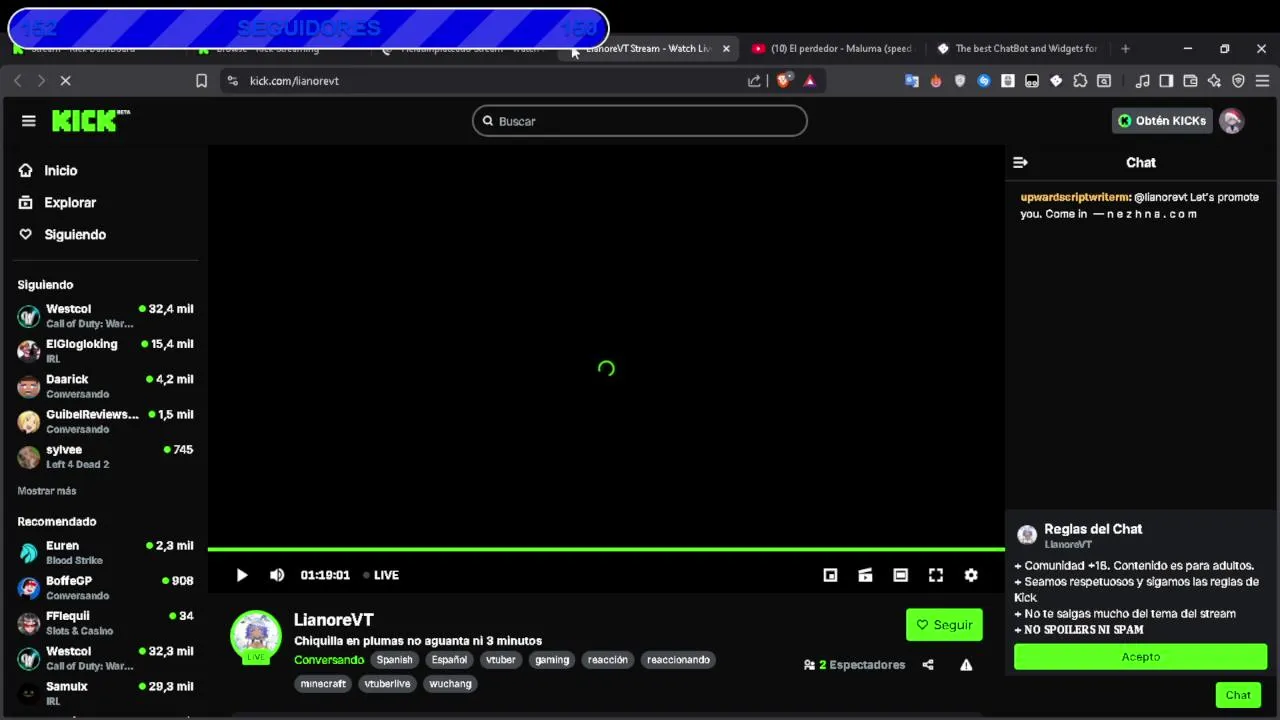Screen dimensions: 1280x720
Task: Click the green Chat button
Action: coord(1238,695)
